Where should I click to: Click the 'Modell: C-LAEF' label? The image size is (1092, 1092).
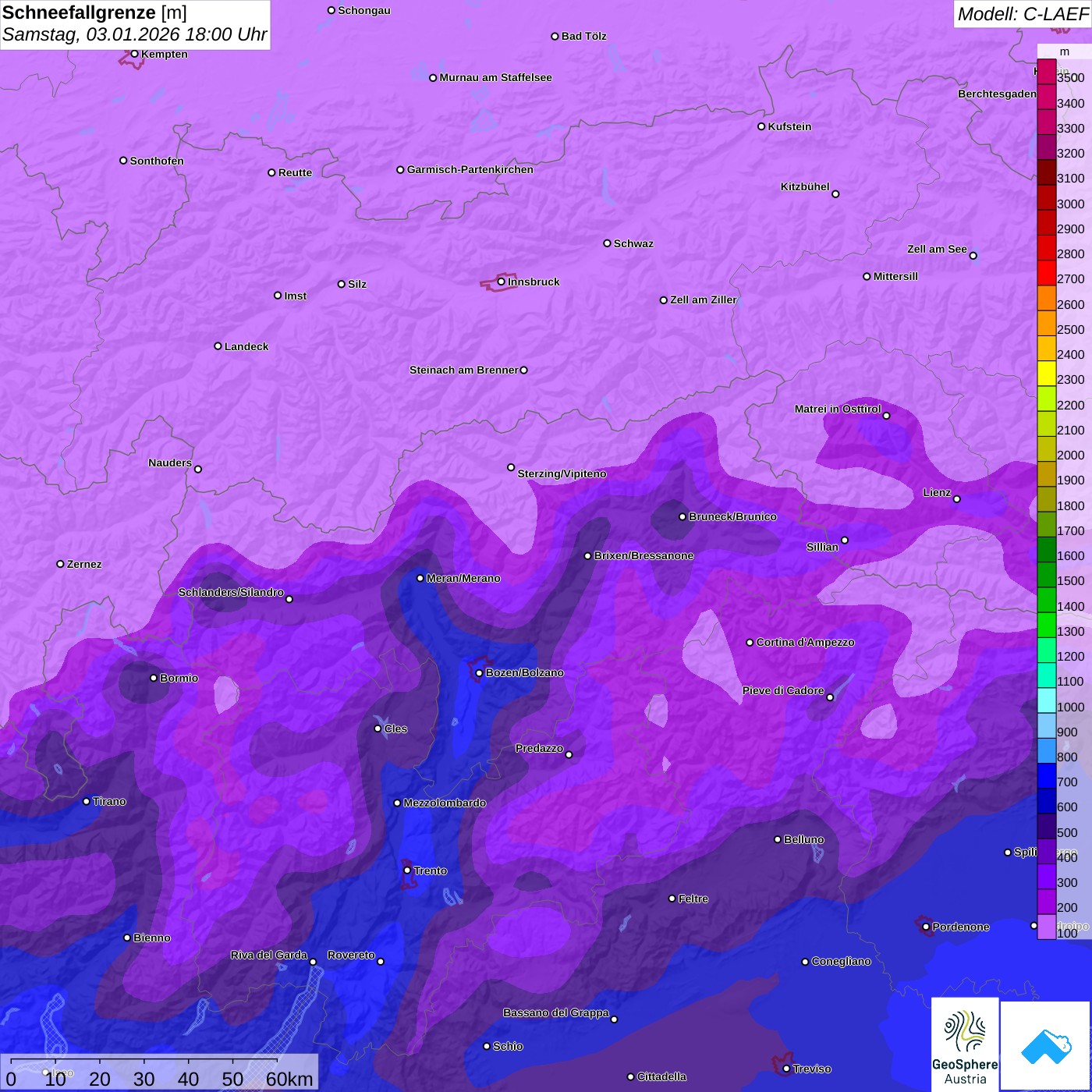[x=1023, y=14]
